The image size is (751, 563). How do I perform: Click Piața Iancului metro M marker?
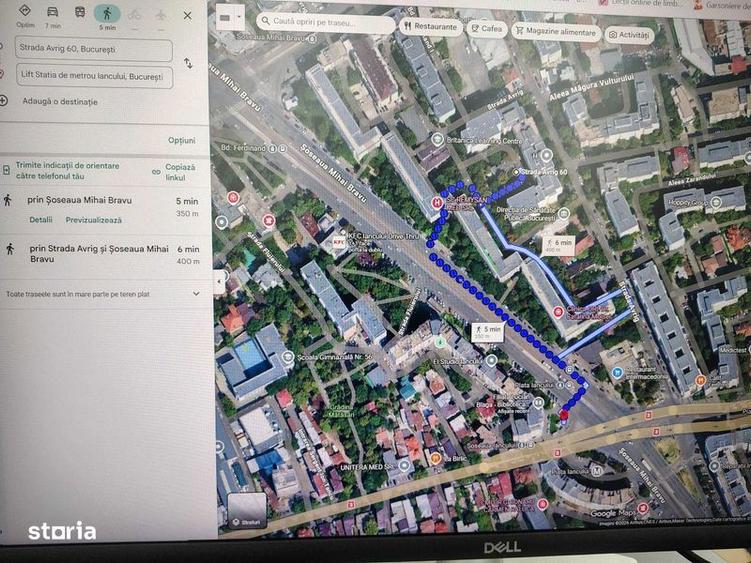pyautogui.click(x=596, y=471)
